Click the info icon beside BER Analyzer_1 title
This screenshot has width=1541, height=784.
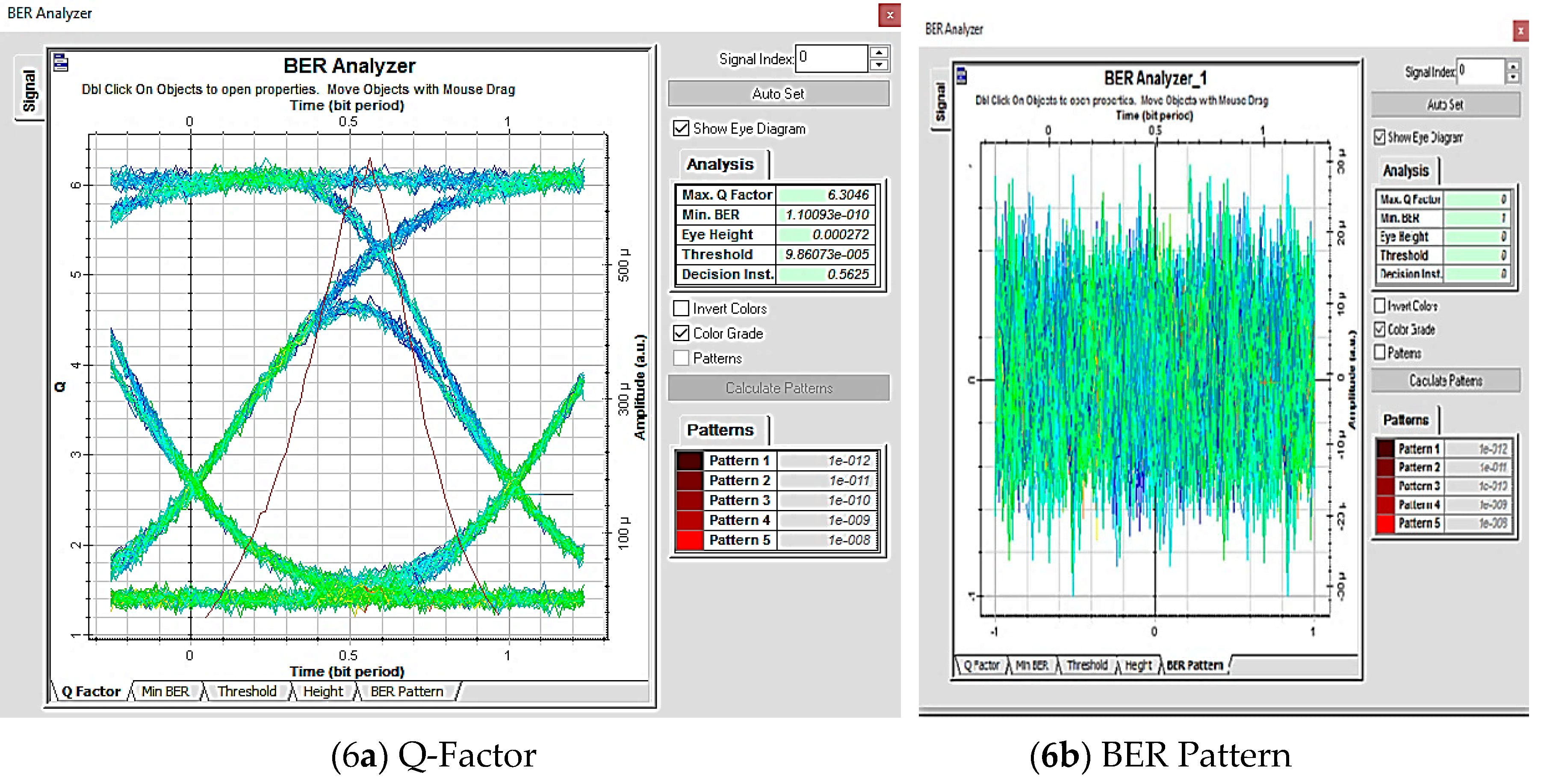[x=961, y=76]
